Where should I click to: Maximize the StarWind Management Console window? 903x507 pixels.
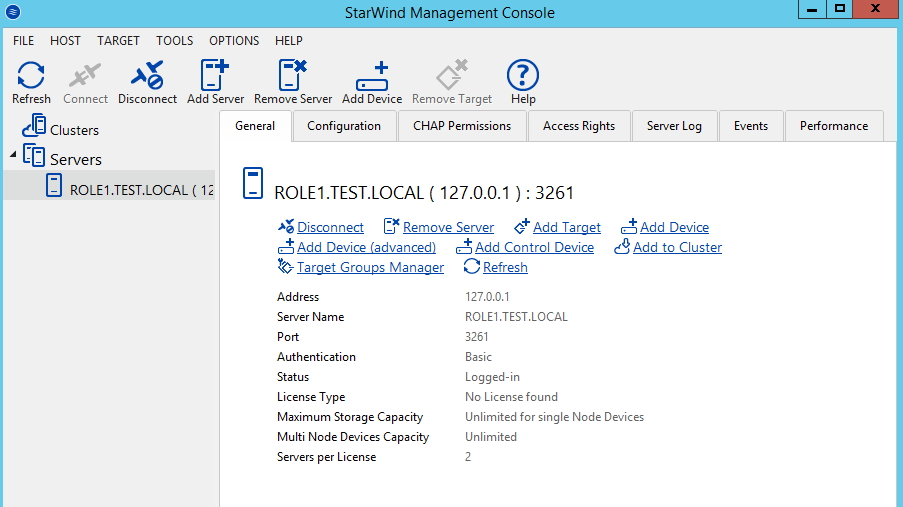840,9
